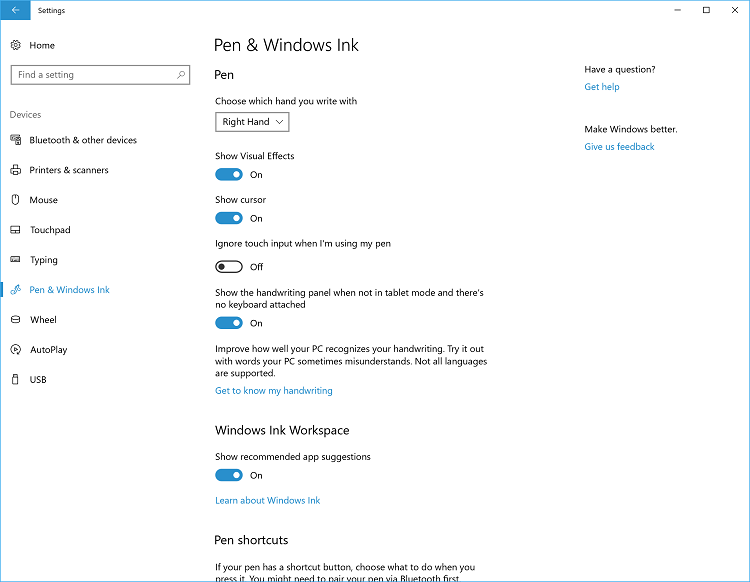Click the back arrow in title bar
This screenshot has height=582, width=750.
[x=15, y=10]
